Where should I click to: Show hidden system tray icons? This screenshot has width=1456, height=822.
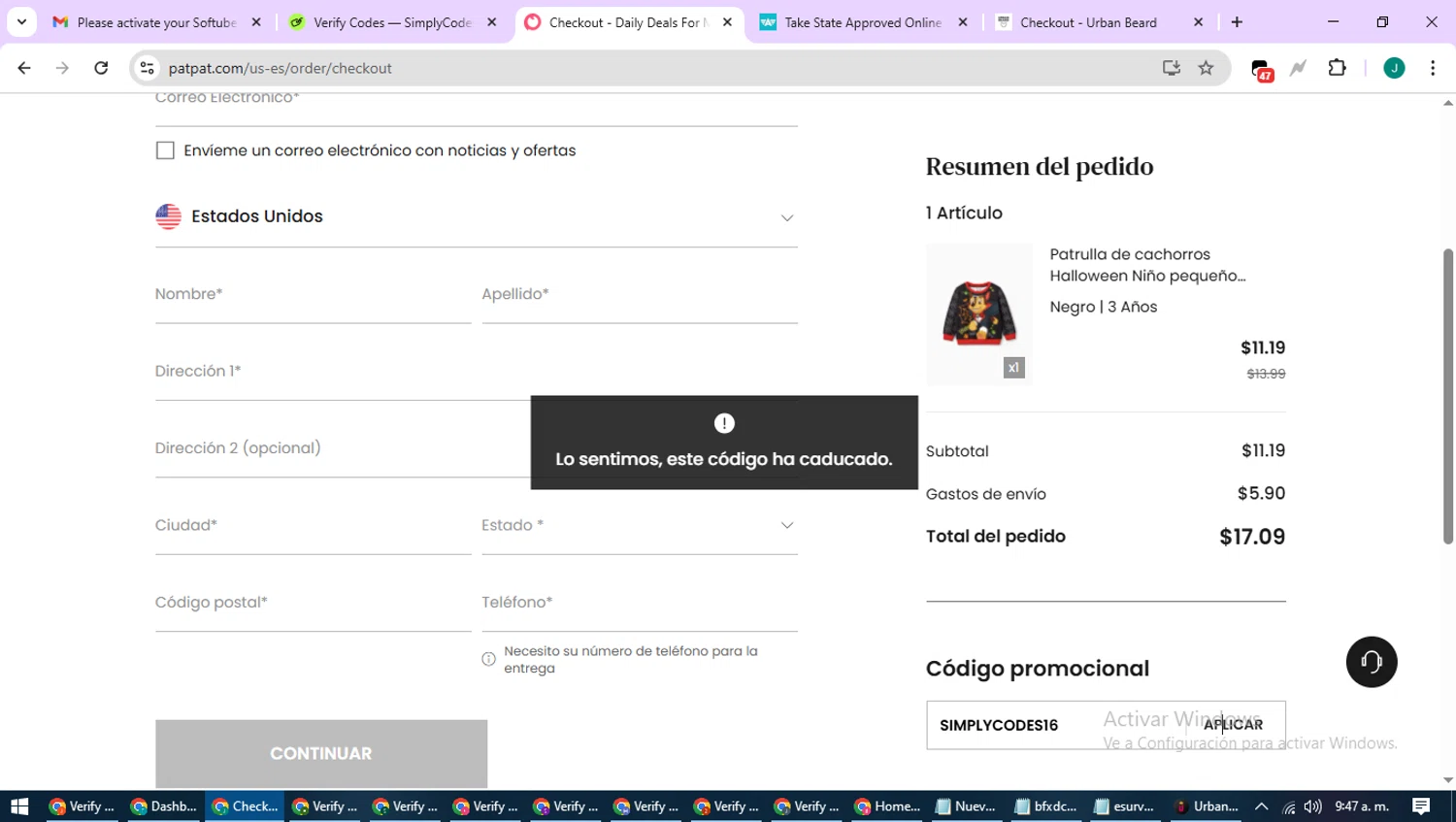click(x=1261, y=806)
